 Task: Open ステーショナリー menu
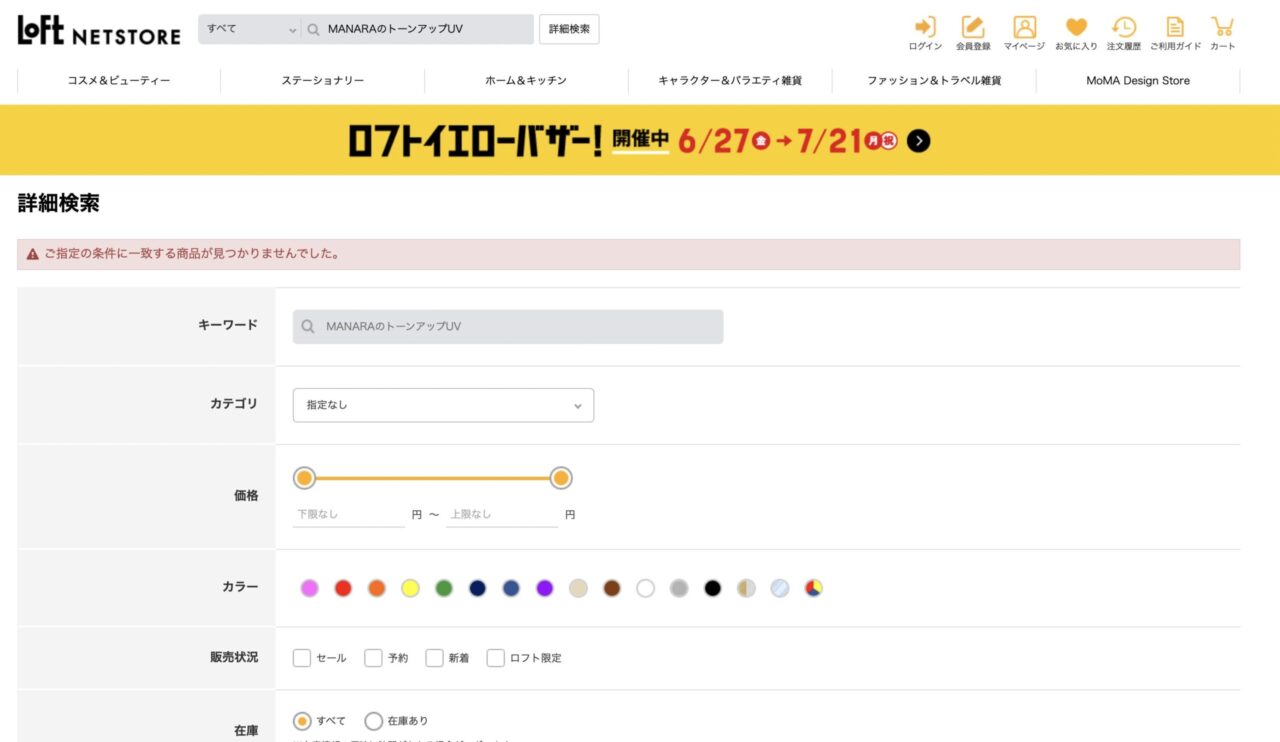pyautogui.click(x=323, y=81)
